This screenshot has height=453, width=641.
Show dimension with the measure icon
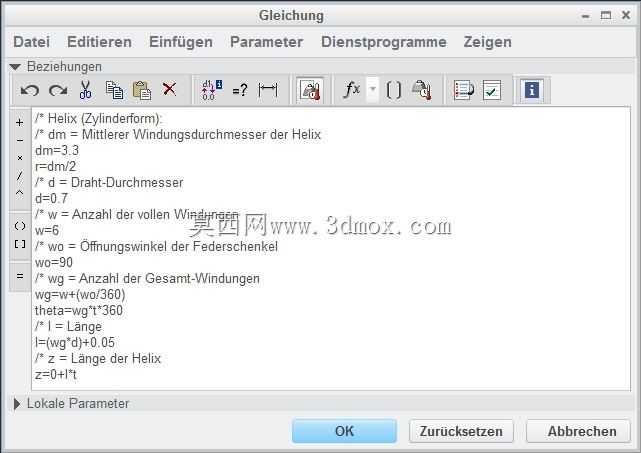point(268,90)
